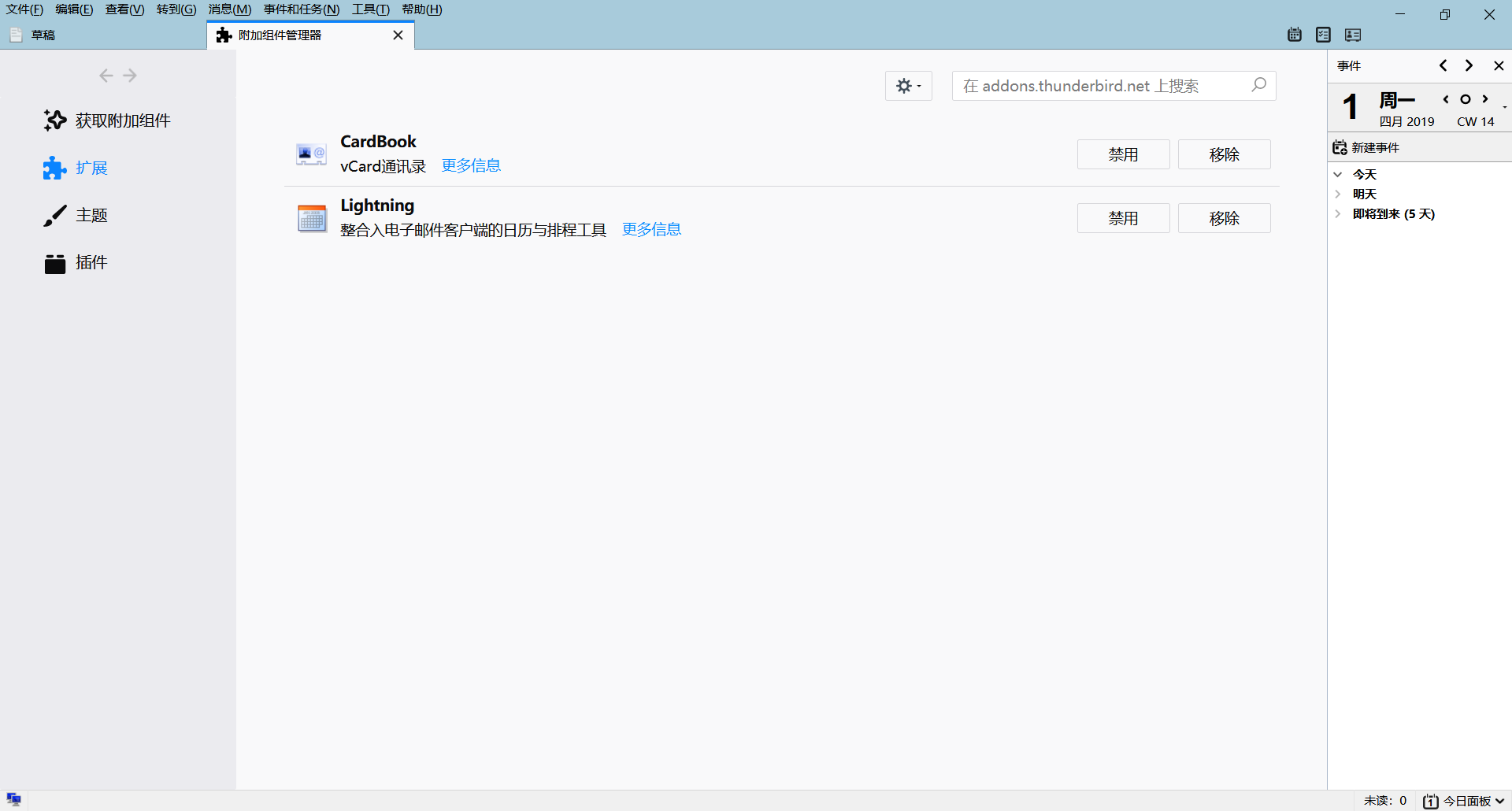Click the Lightning calendar icon
This screenshot has height=811, width=1512.
point(311,218)
